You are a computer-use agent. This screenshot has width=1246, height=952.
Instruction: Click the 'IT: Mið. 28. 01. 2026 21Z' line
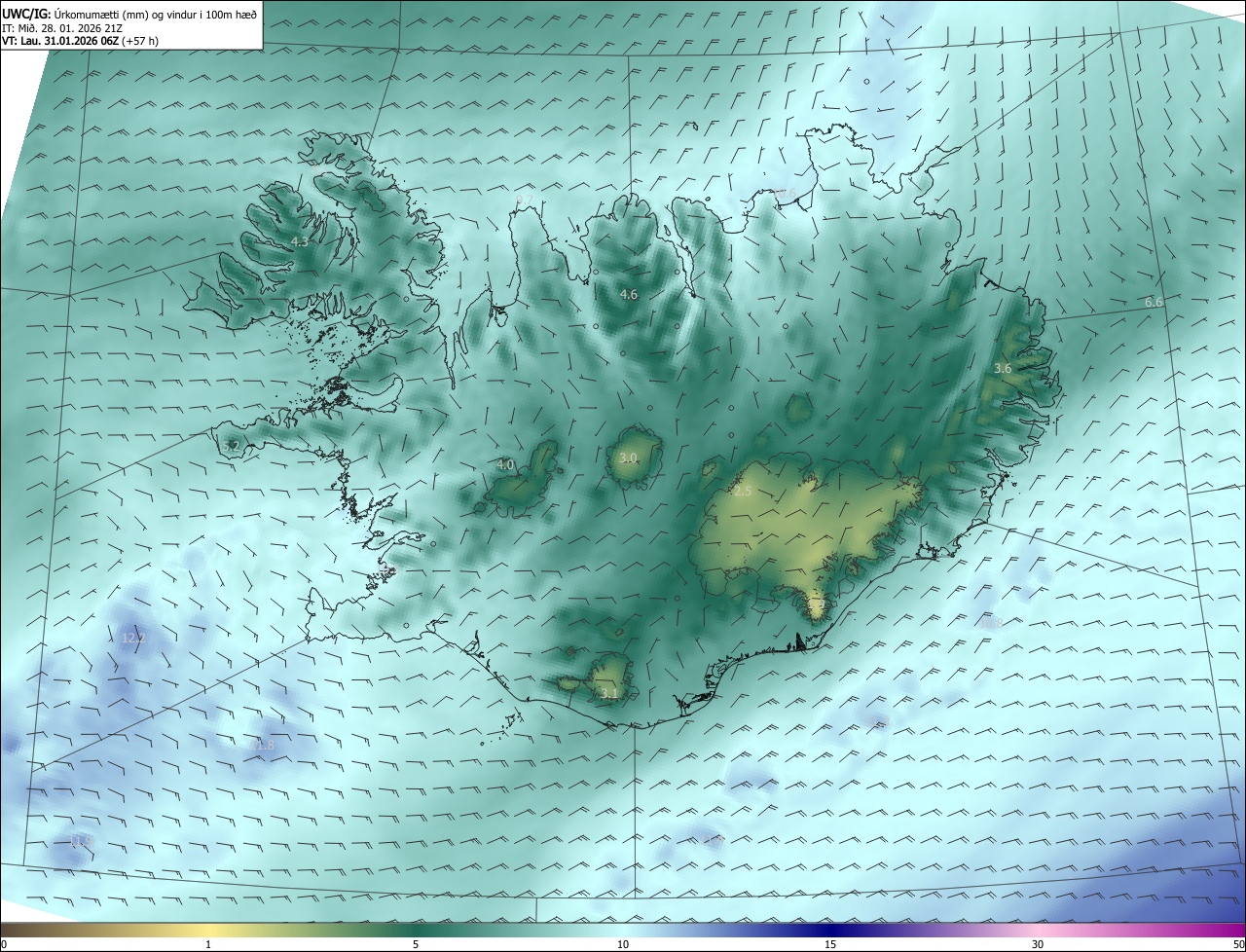[x=62, y=27]
